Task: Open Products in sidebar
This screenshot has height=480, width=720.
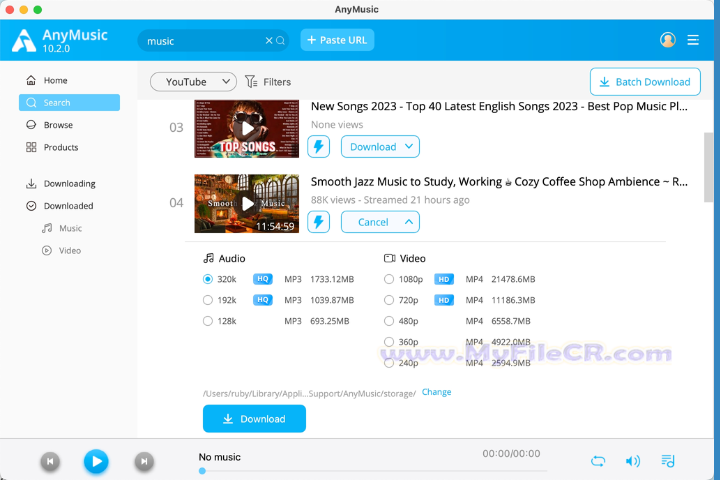Action: pyautogui.click(x=69, y=147)
